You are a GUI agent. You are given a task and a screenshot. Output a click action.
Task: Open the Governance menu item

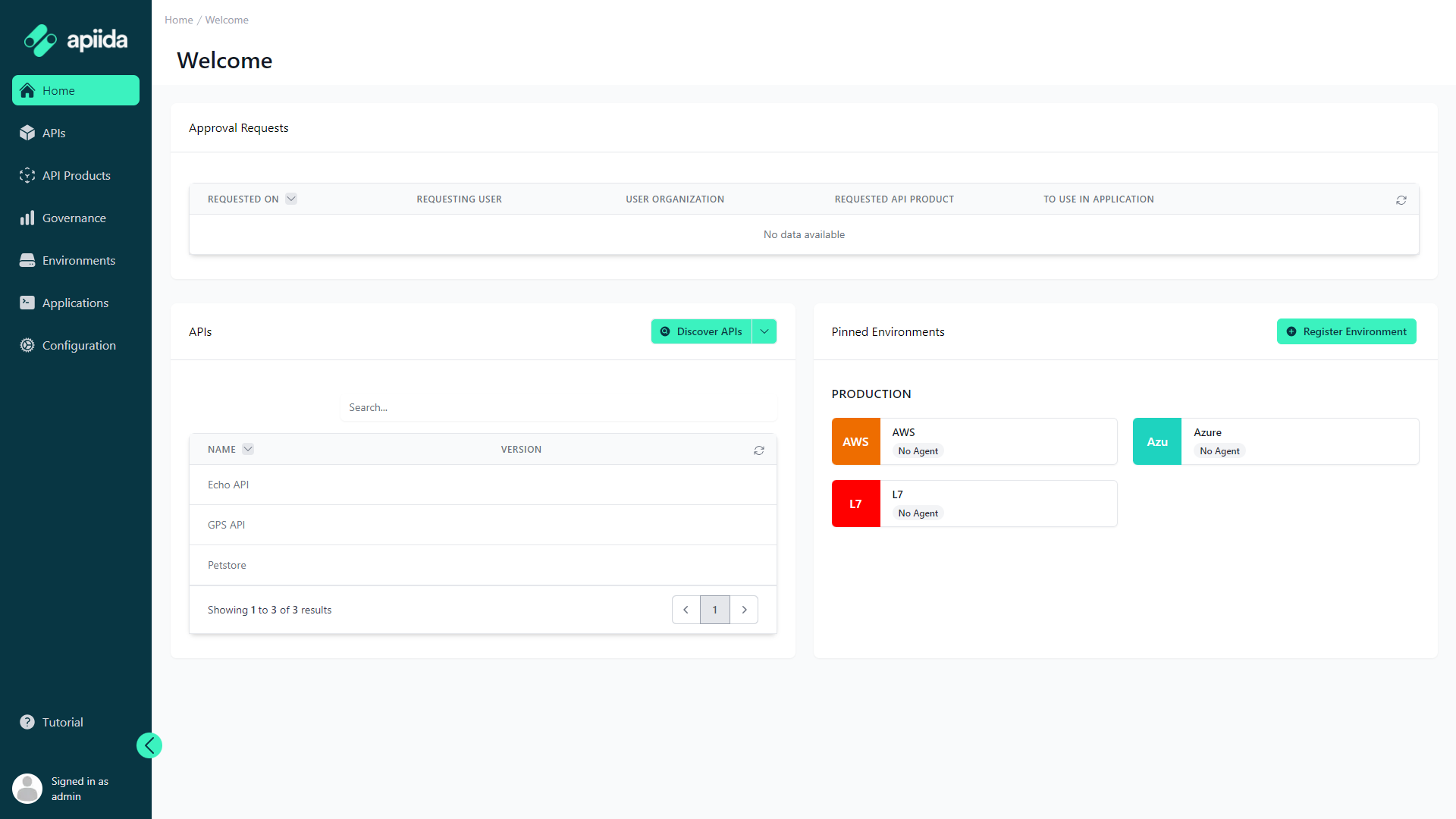click(x=74, y=218)
